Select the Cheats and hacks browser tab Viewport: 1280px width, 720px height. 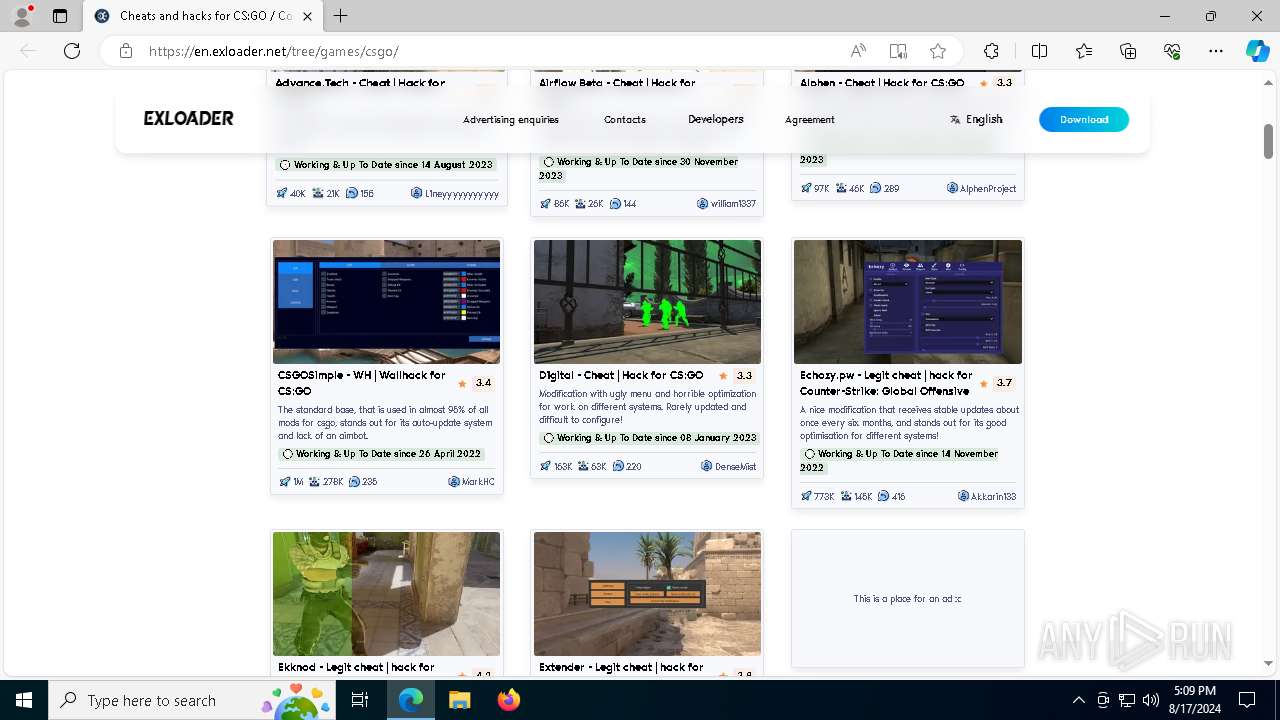203,16
